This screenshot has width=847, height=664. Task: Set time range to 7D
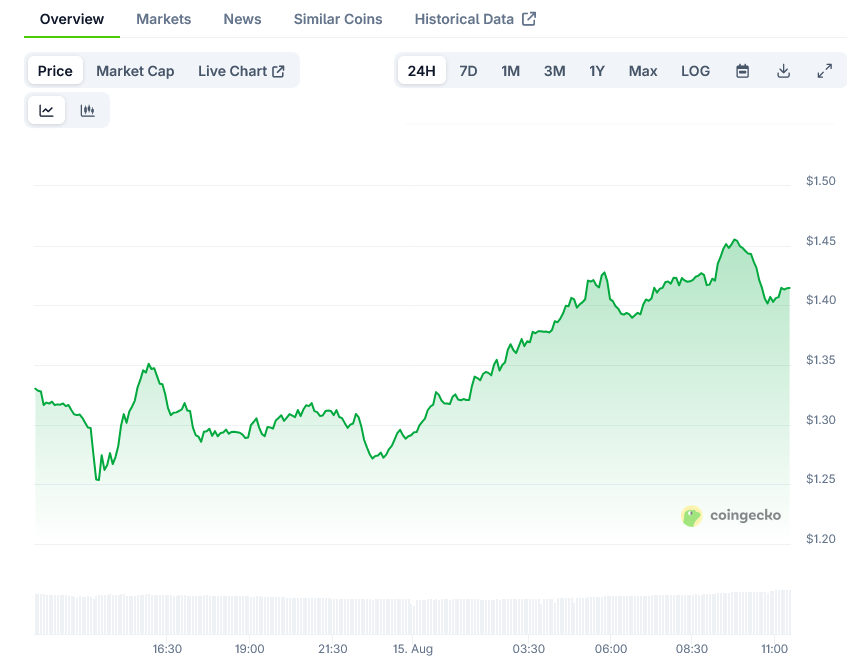pyautogui.click(x=468, y=71)
